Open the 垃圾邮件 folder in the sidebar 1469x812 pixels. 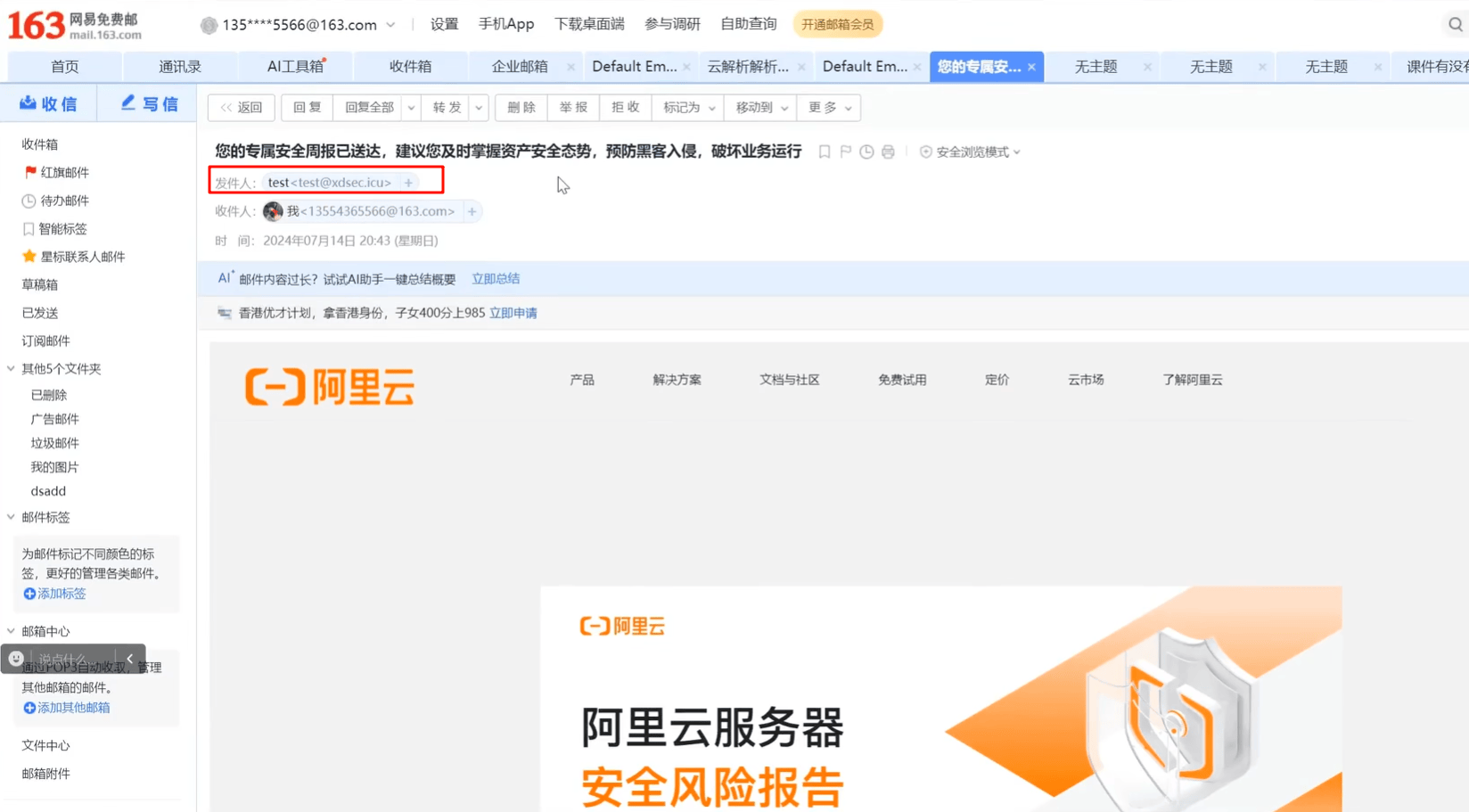coord(55,443)
